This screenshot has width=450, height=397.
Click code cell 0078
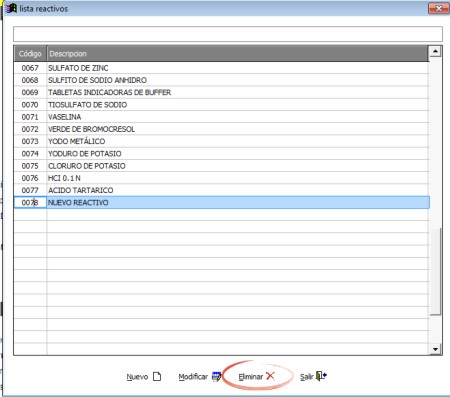tap(30, 203)
